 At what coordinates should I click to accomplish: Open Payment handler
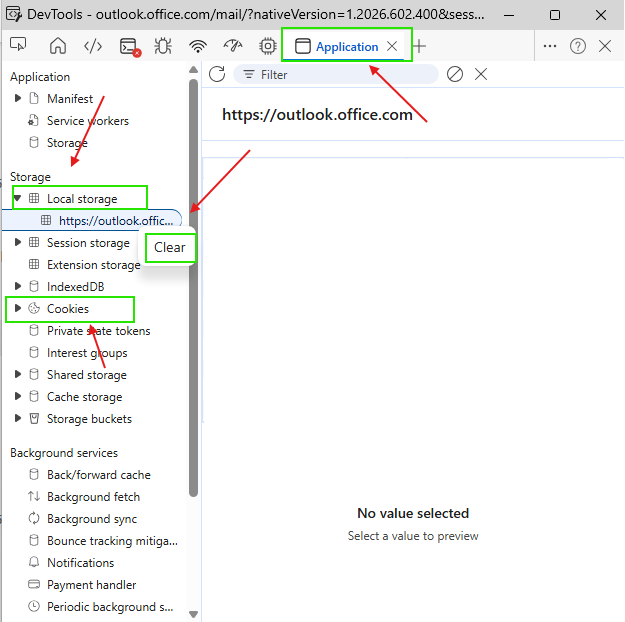coord(91,585)
